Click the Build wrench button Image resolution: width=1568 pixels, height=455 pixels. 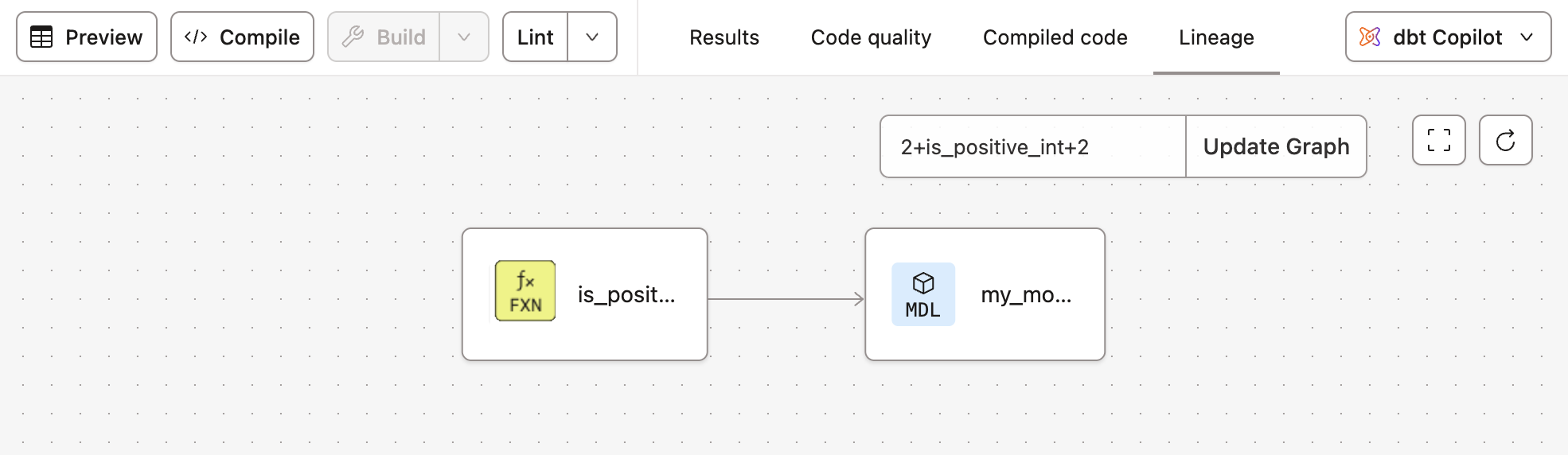tap(384, 37)
